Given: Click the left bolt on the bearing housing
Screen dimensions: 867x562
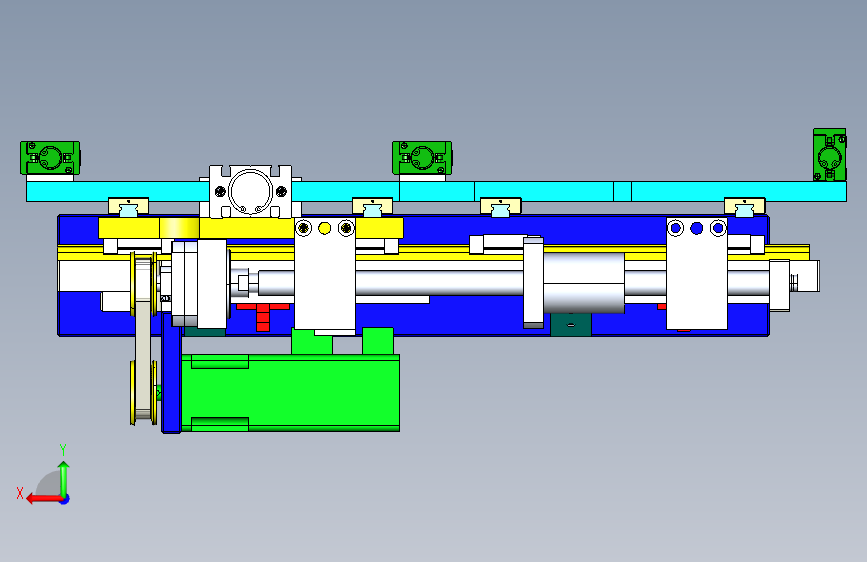Looking at the screenshot, I should point(220,191).
